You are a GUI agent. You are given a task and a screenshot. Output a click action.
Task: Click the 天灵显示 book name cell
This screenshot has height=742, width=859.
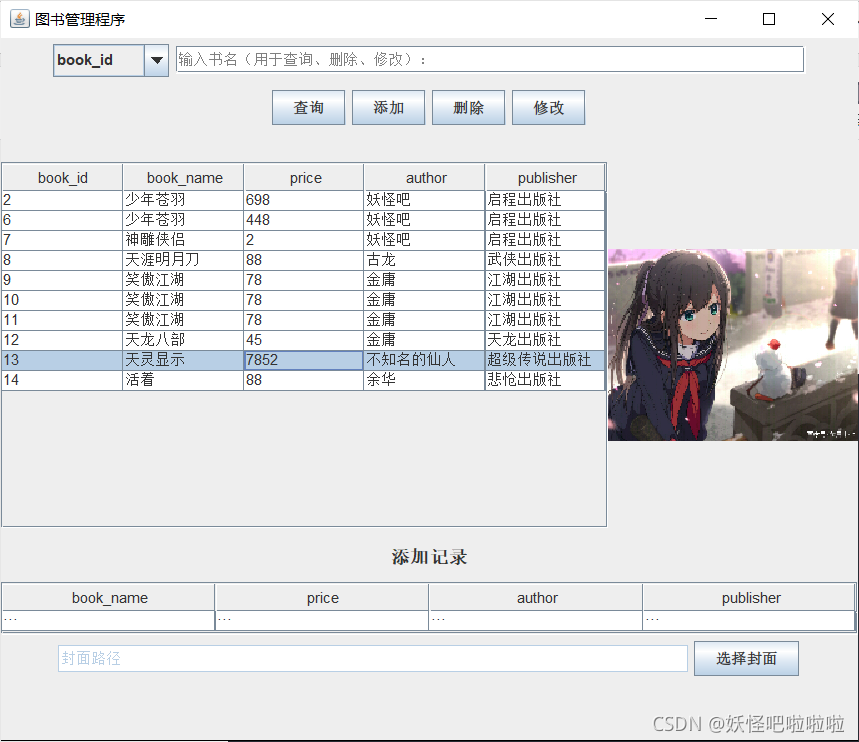tap(183, 360)
